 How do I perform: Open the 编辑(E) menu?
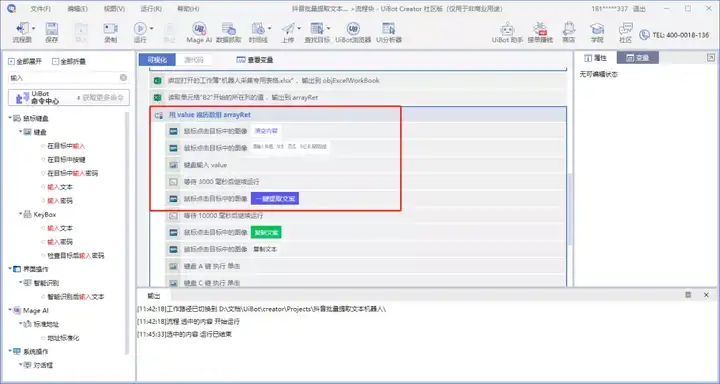coord(78,9)
